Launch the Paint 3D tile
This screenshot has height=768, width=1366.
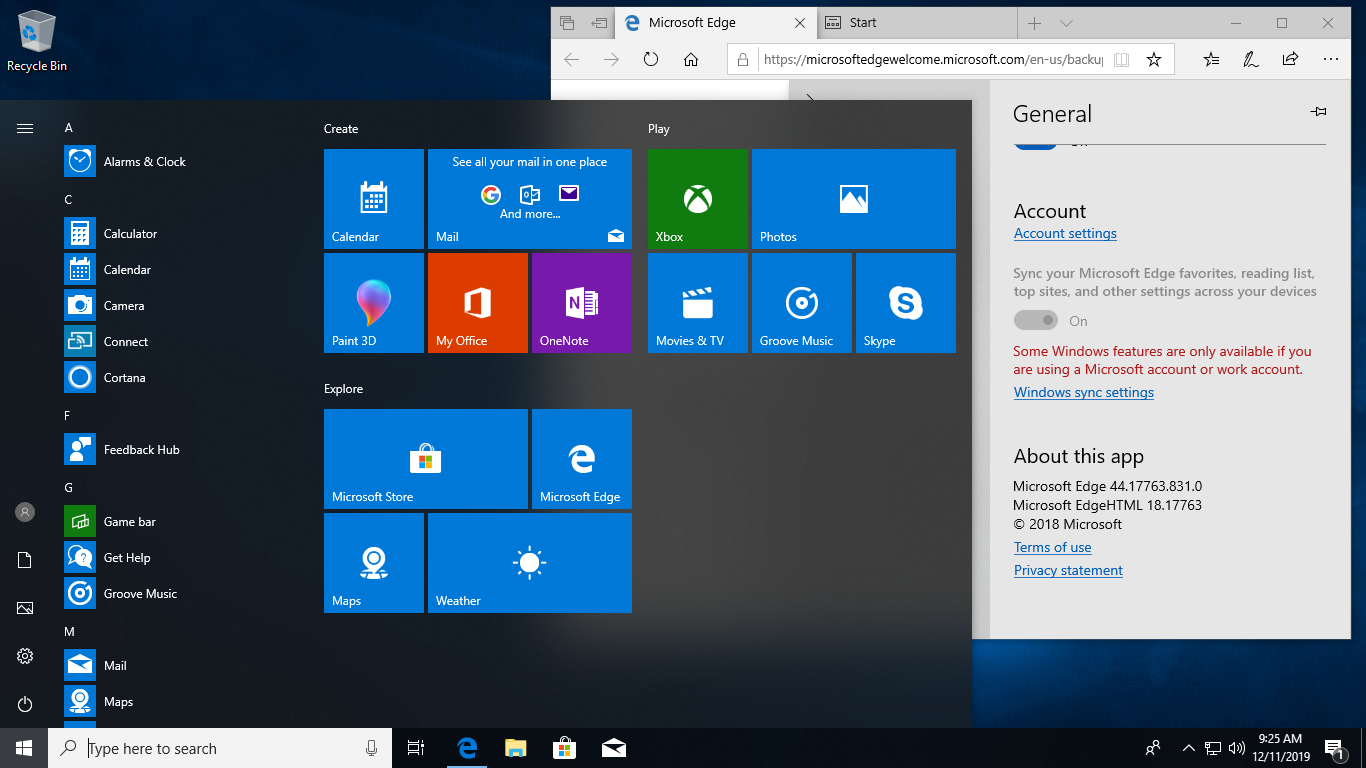pyautogui.click(x=374, y=303)
